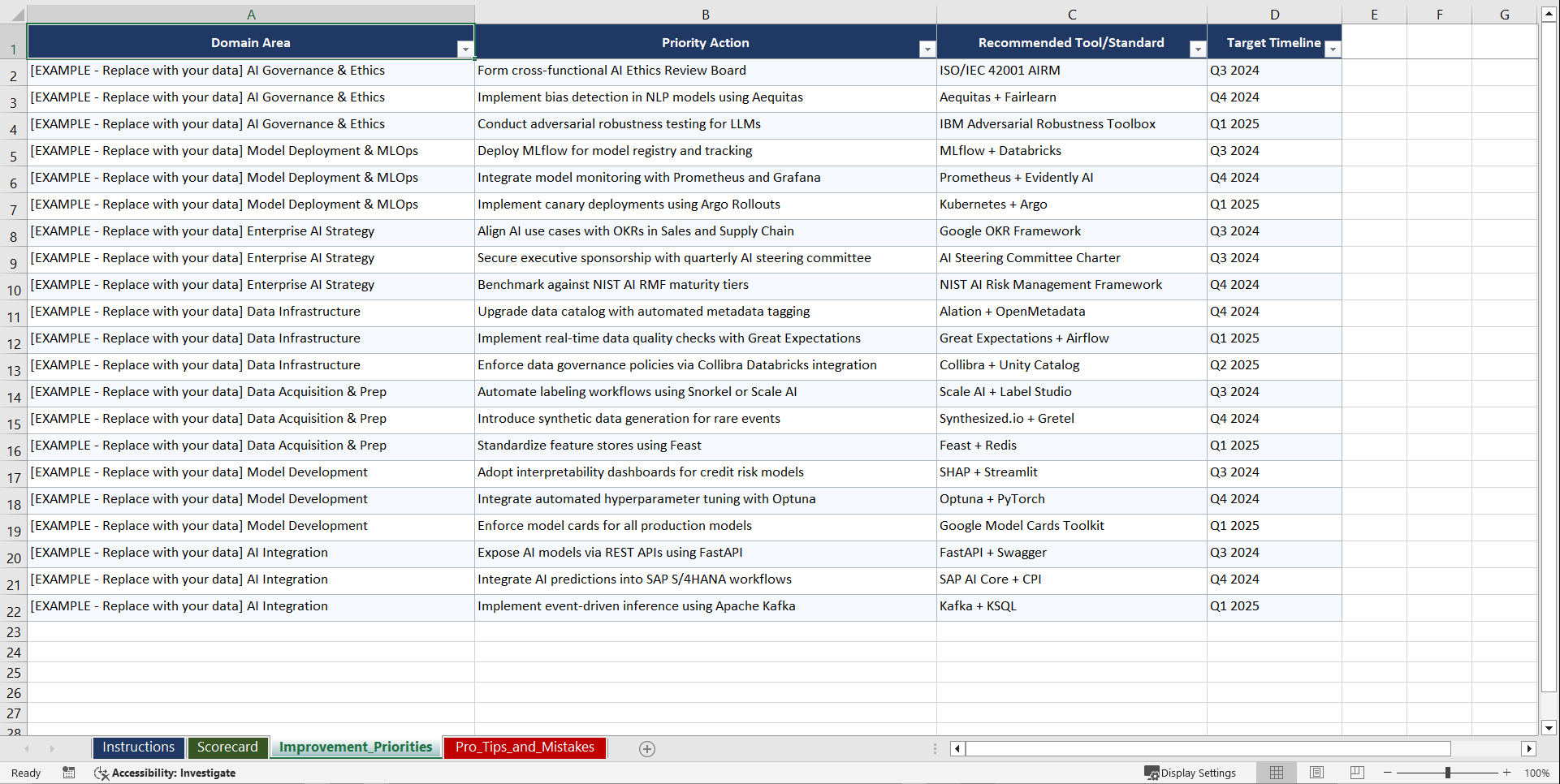1560x784 pixels.
Task: Open the Pro_Tips_and_Mistakes sheet
Action: point(525,747)
